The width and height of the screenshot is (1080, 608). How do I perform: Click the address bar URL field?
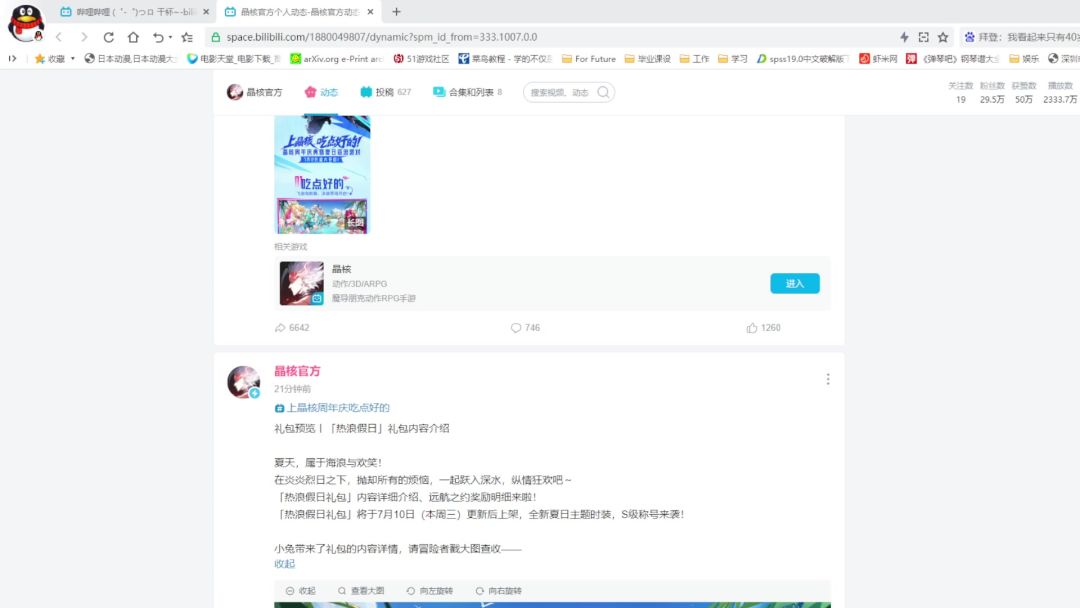click(x=548, y=37)
